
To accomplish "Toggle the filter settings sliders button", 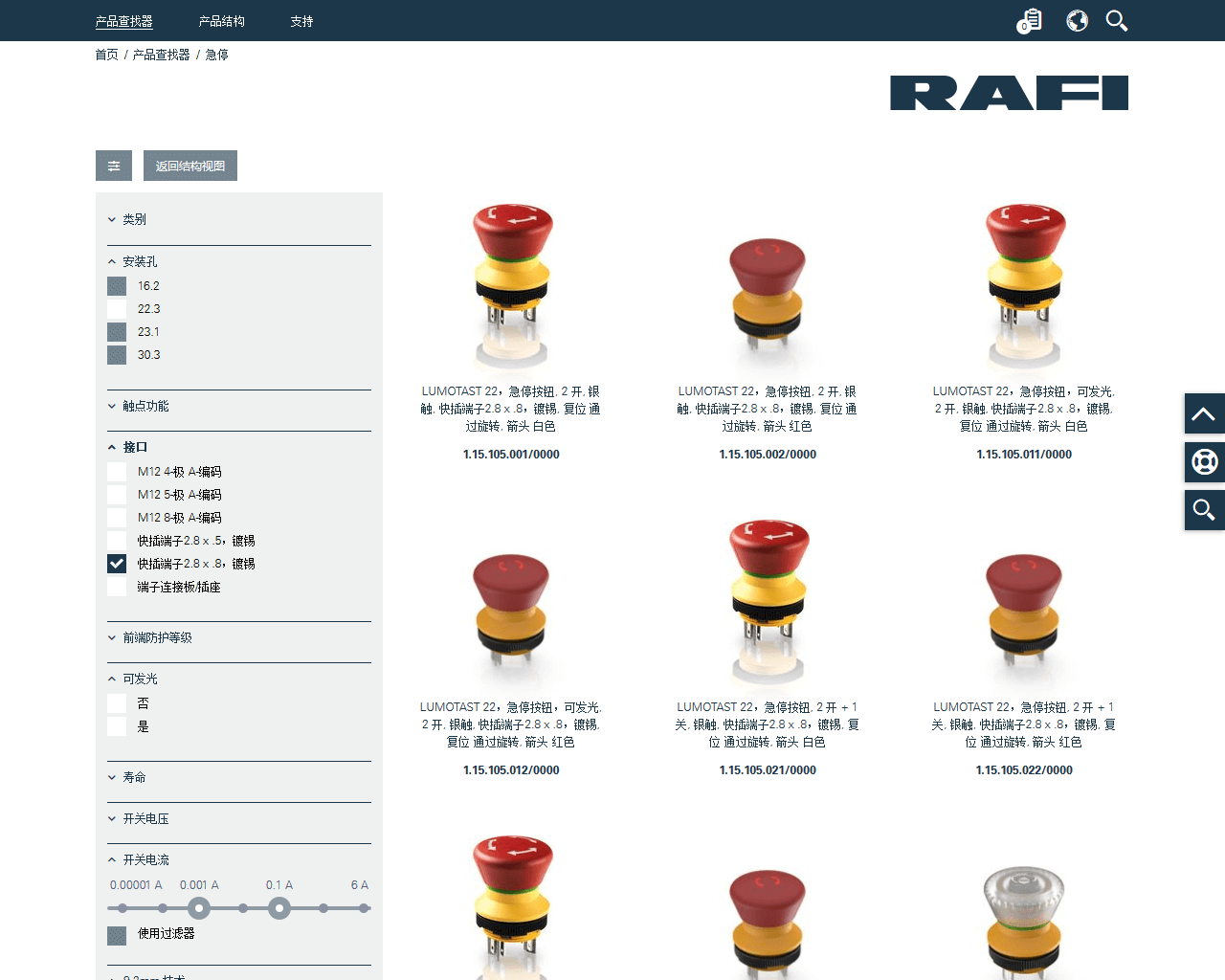I will 114,166.
